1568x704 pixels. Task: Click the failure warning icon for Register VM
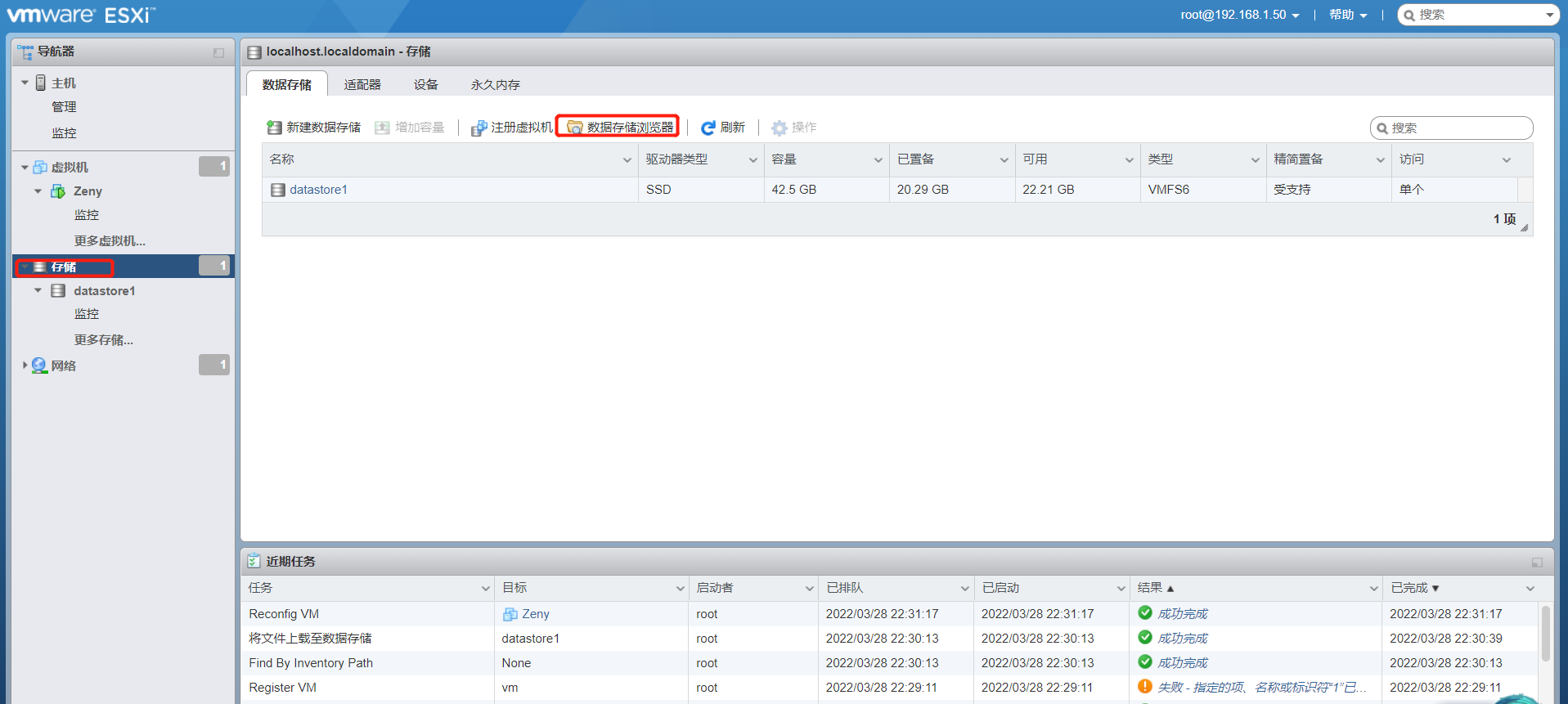pyautogui.click(x=1145, y=687)
